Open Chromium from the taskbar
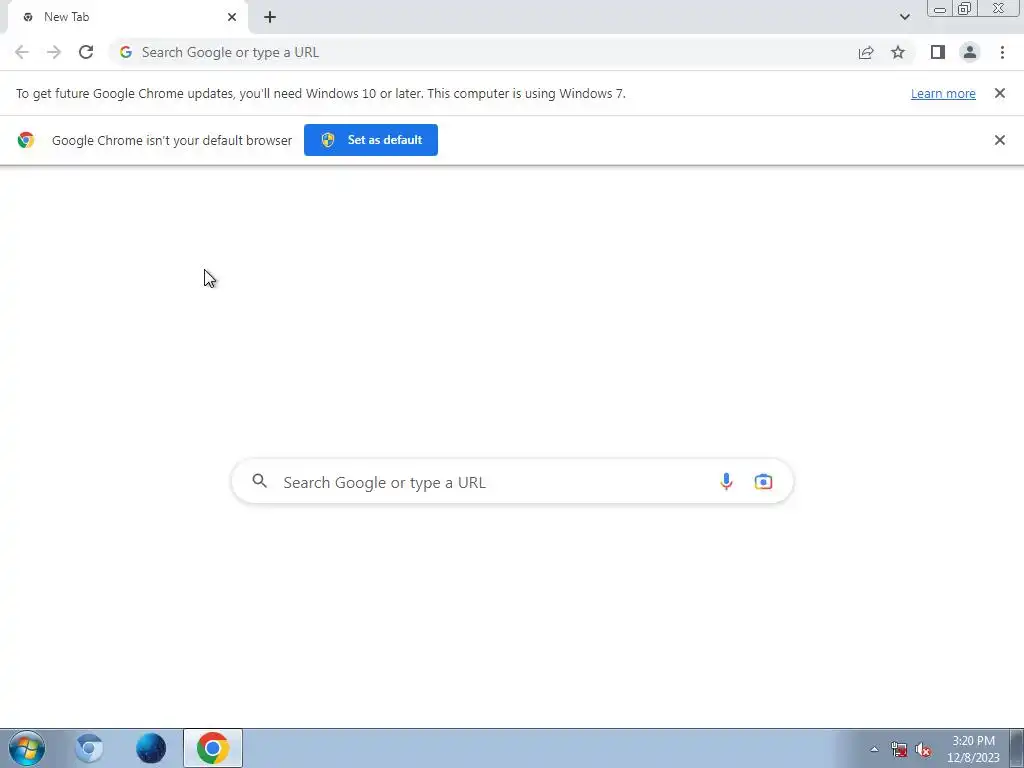 pos(89,748)
